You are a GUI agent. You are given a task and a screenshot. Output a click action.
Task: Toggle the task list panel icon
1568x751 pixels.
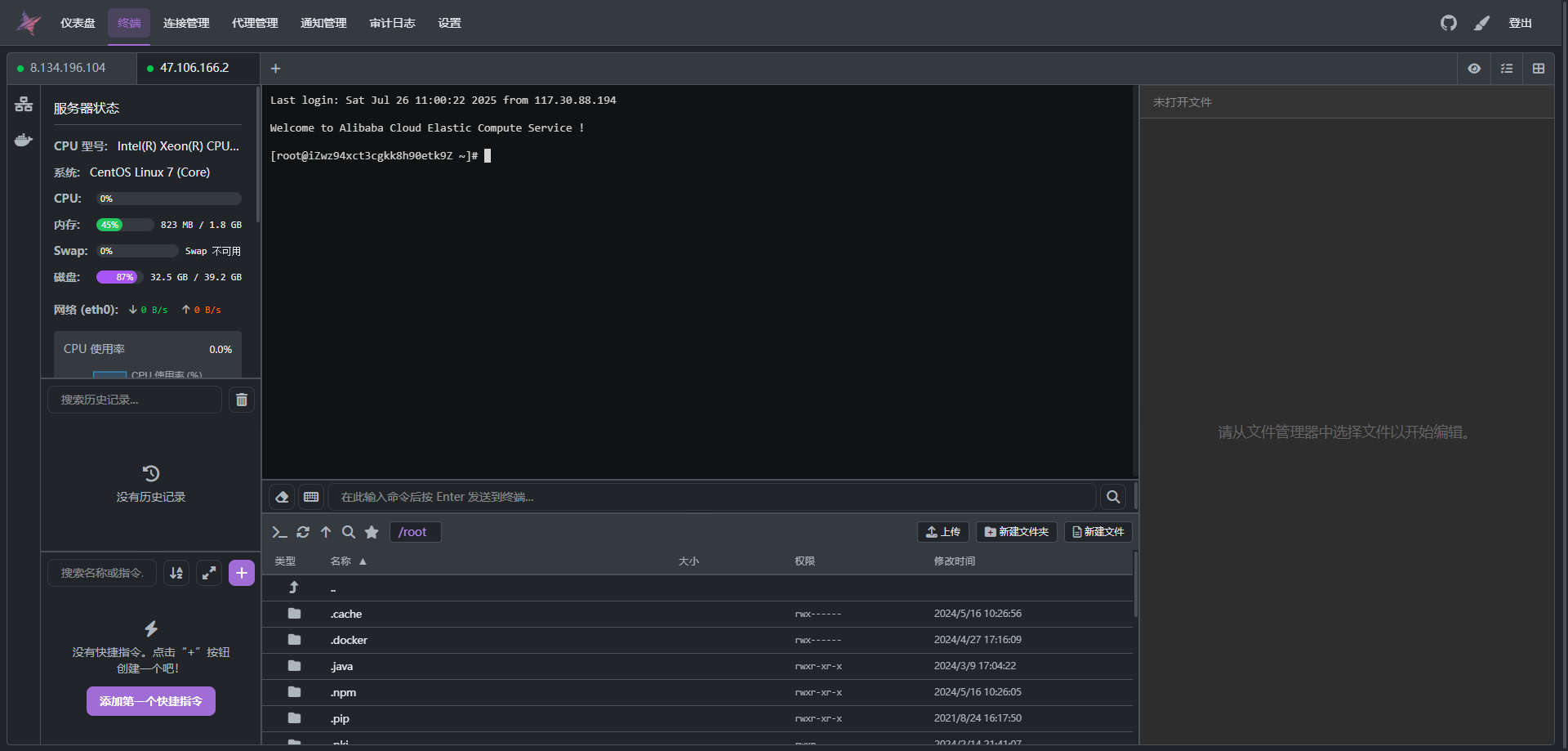point(1507,69)
